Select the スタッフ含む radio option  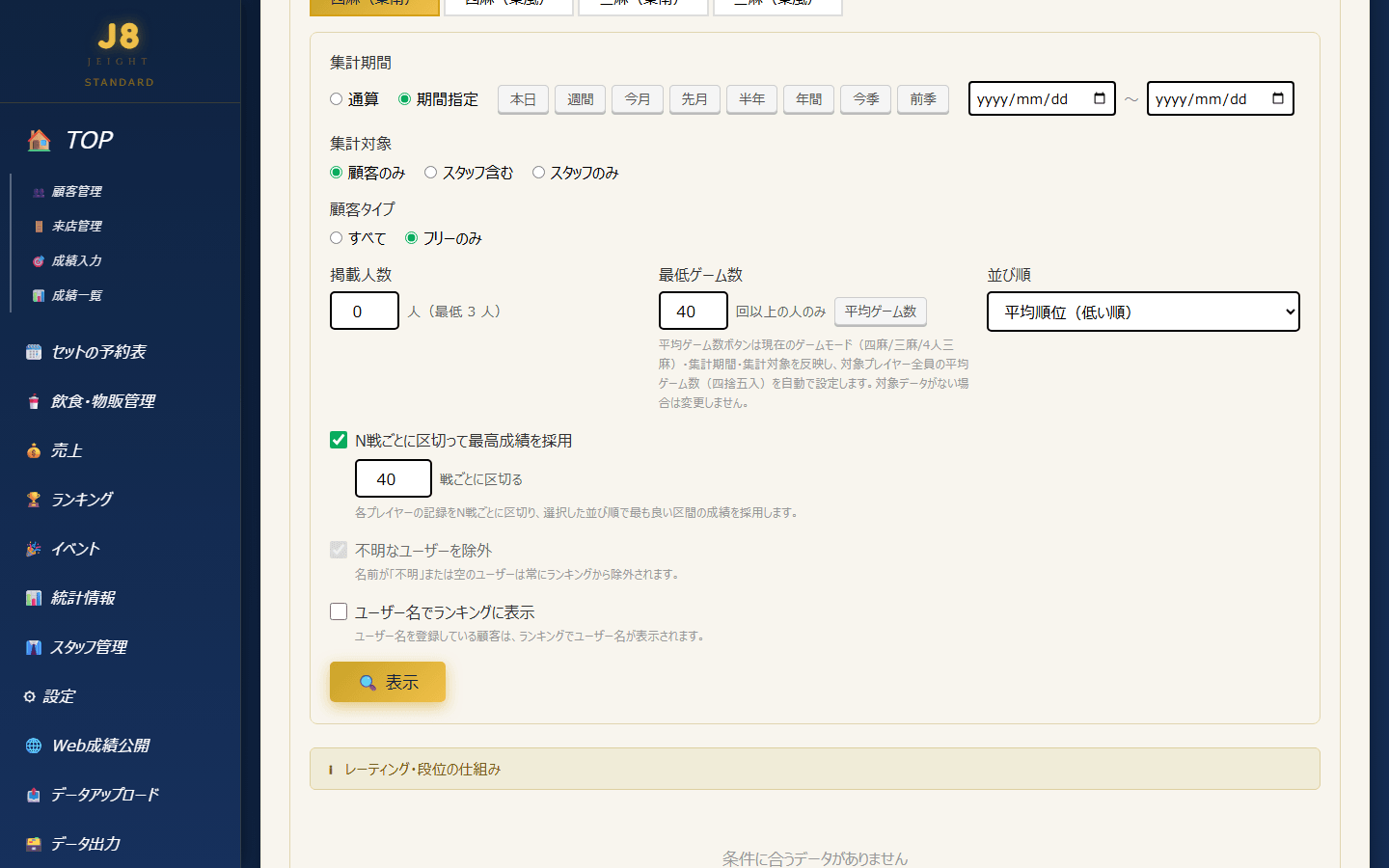[431, 173]
